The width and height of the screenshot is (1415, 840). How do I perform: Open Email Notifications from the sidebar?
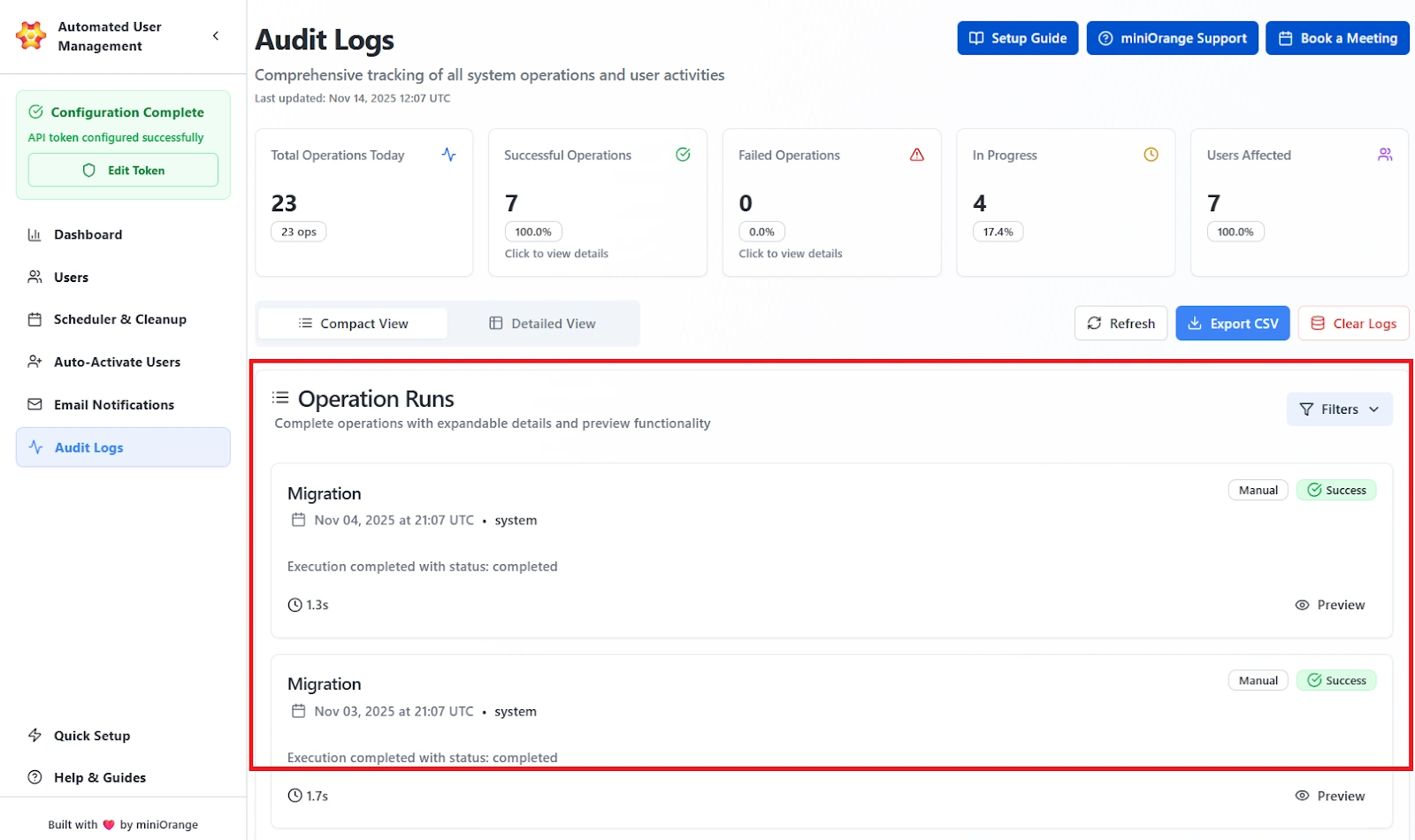click(35, 404)
